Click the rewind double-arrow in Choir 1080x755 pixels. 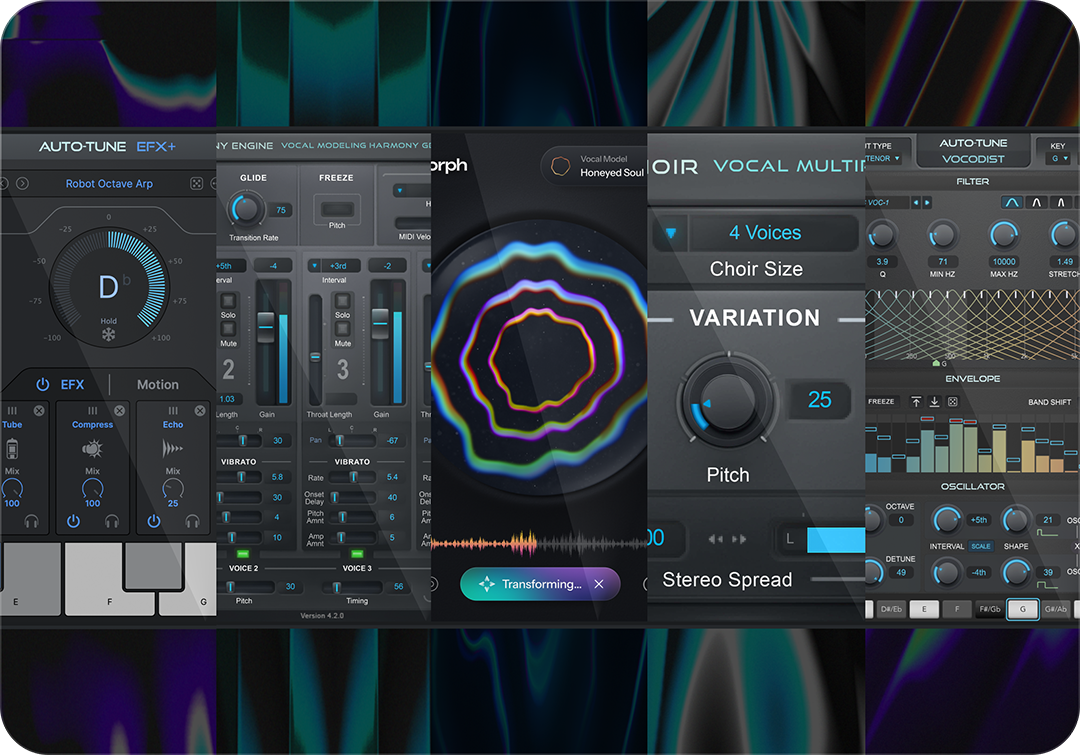(716, 539)
